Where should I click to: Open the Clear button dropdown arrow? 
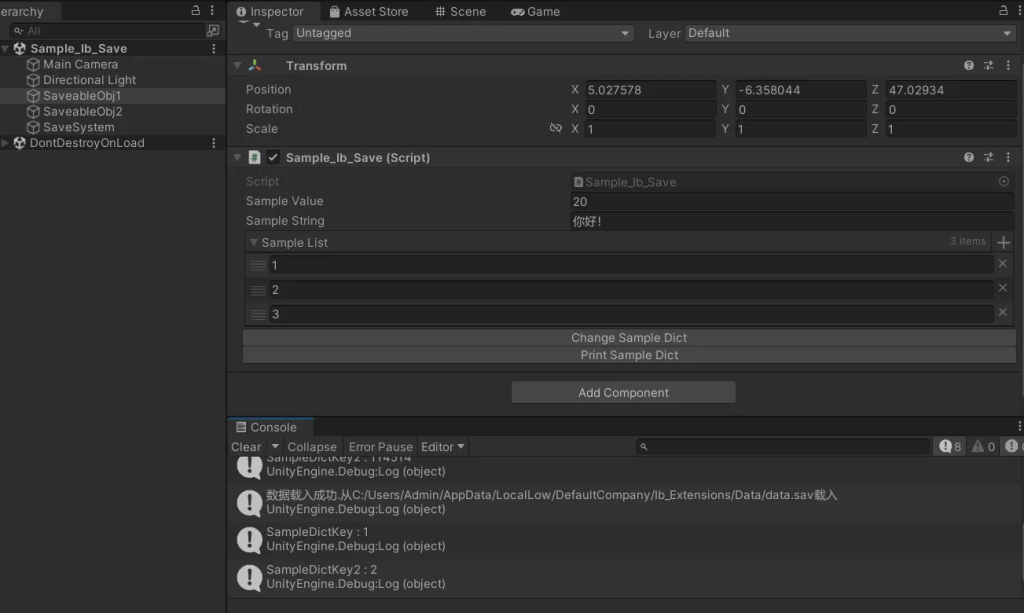click(x=275, y=447)
